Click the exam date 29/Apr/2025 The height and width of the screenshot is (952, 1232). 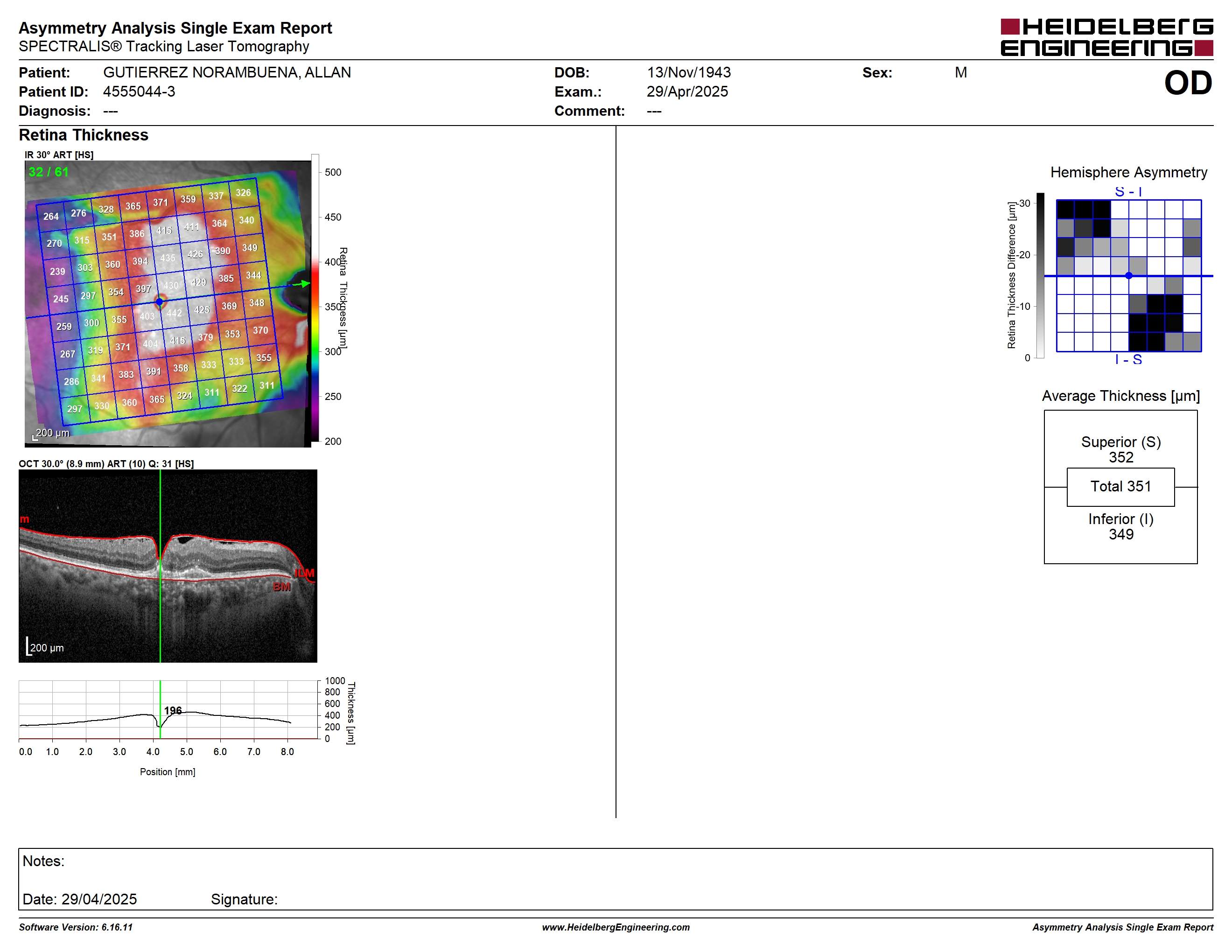pyautogui.click(x=687, y=91)
